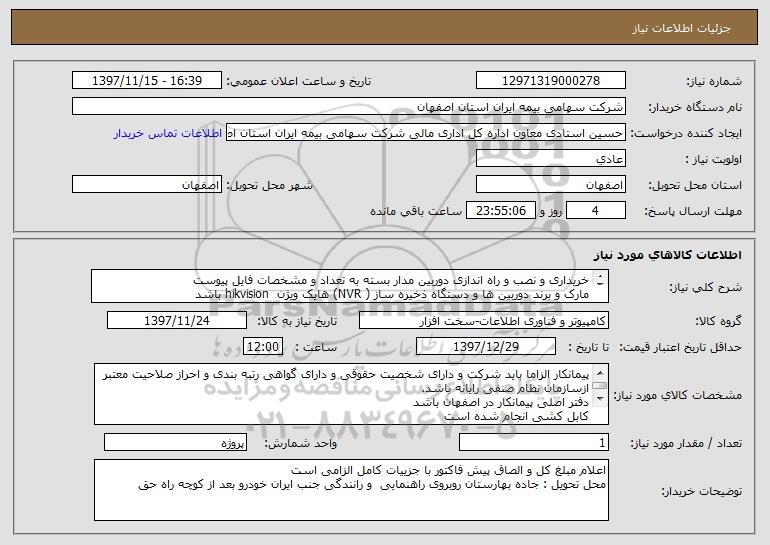Click the جزئیات اطلاعات نیاز header title
Viewport: 770px width, 545px height.
681,28
